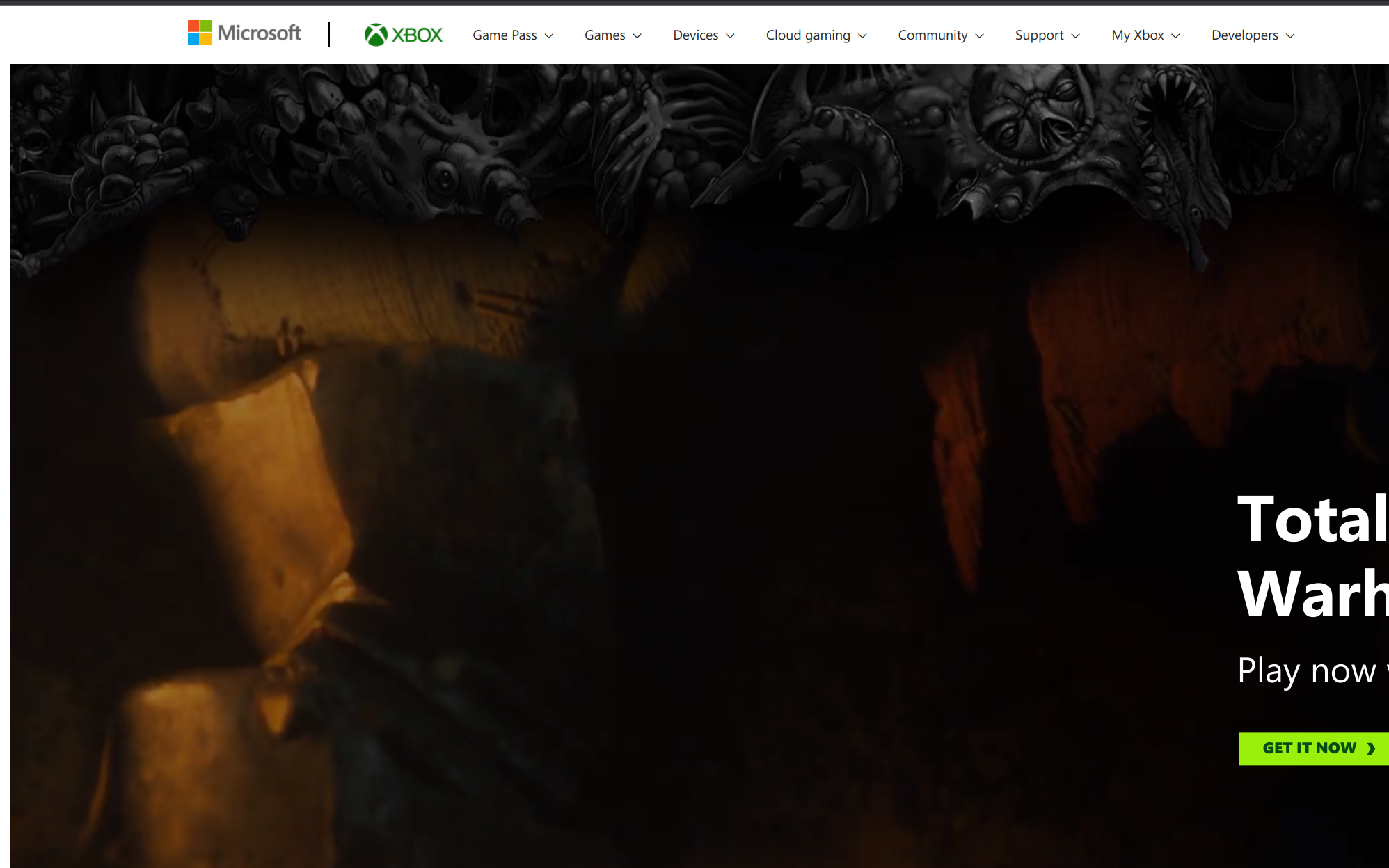Click the Microsoft logo
Viewport: 1389px width, 868px height.
(x=244, y=33)
